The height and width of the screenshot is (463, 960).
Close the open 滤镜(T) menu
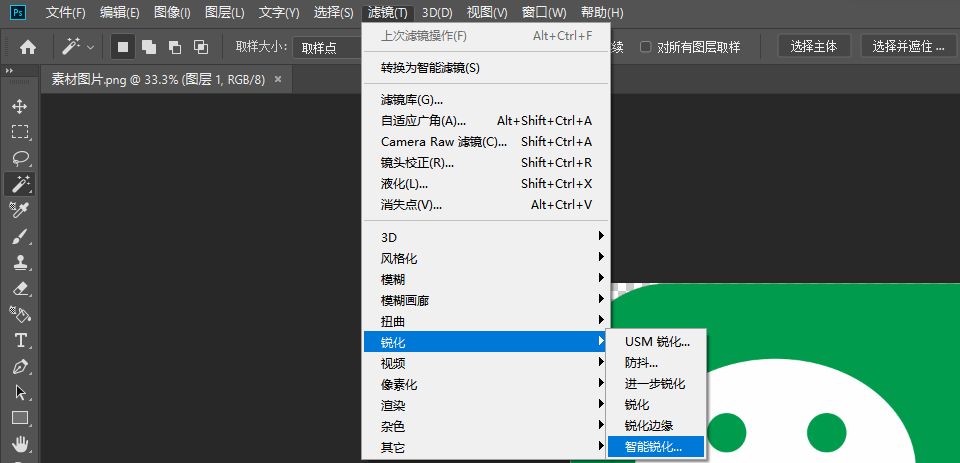388,12
